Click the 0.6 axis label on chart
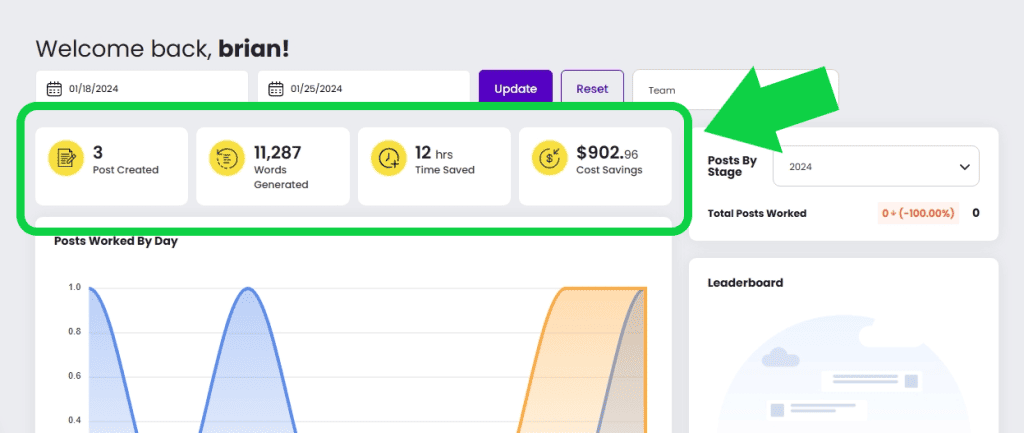 pyautogui.click(x=74, y=376)
